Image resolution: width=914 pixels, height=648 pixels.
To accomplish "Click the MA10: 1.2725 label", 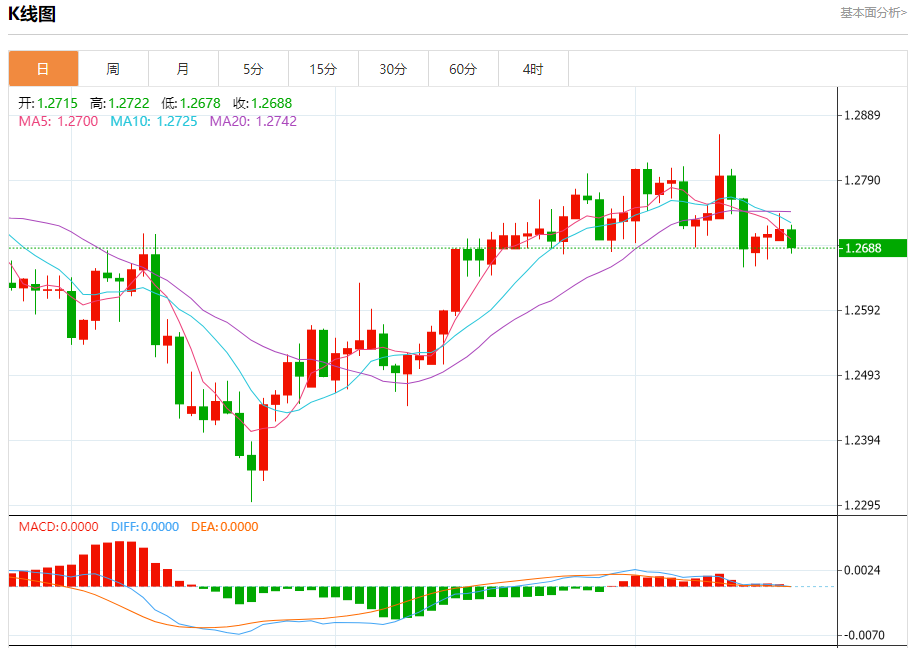I will coord(154,121).
